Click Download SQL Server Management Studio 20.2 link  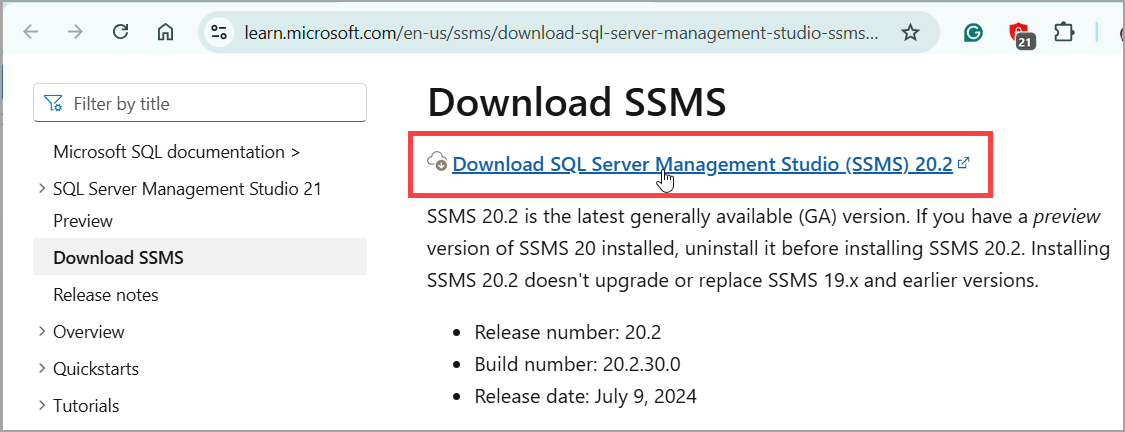(x=702, y=164)
